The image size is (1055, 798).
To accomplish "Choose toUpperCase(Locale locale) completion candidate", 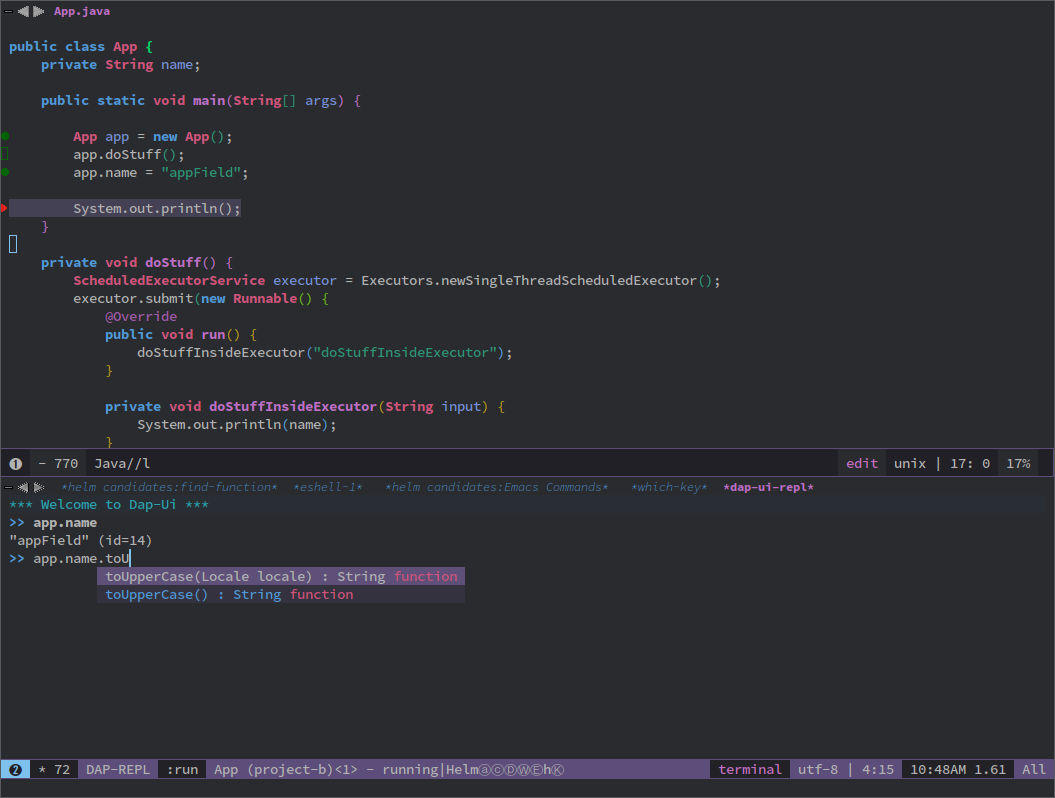I will 281,577.
